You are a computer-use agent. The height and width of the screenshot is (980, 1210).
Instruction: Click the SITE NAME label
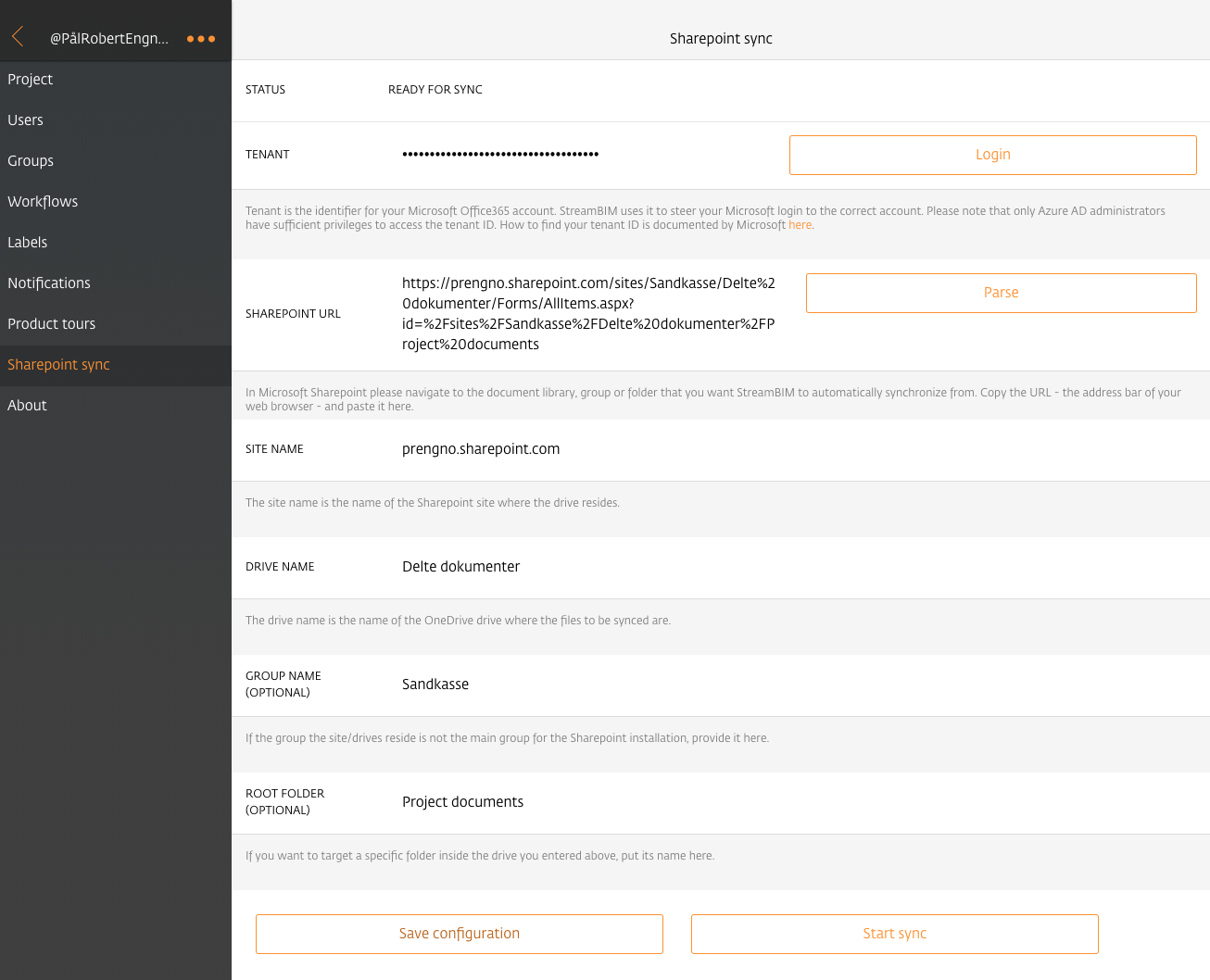click(x=274, y=449)
